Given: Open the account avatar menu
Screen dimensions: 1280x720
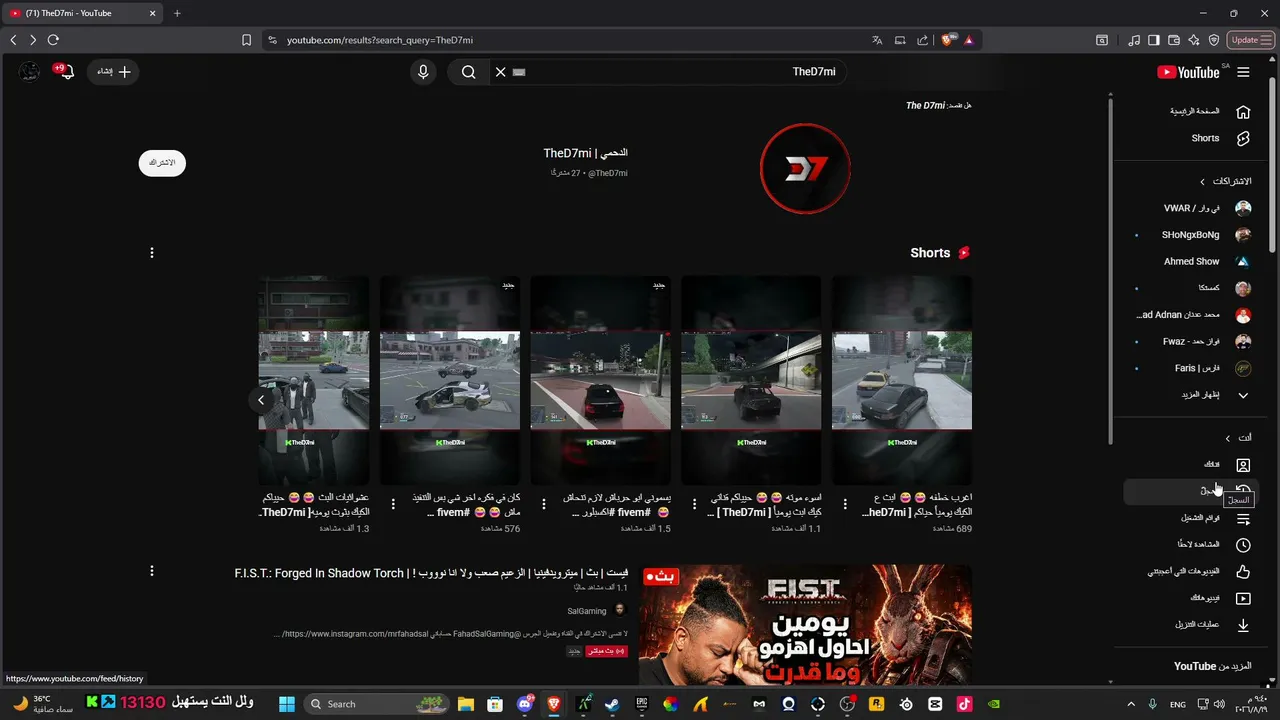Looking at the screenshot, I should click(x=30, y=72).
